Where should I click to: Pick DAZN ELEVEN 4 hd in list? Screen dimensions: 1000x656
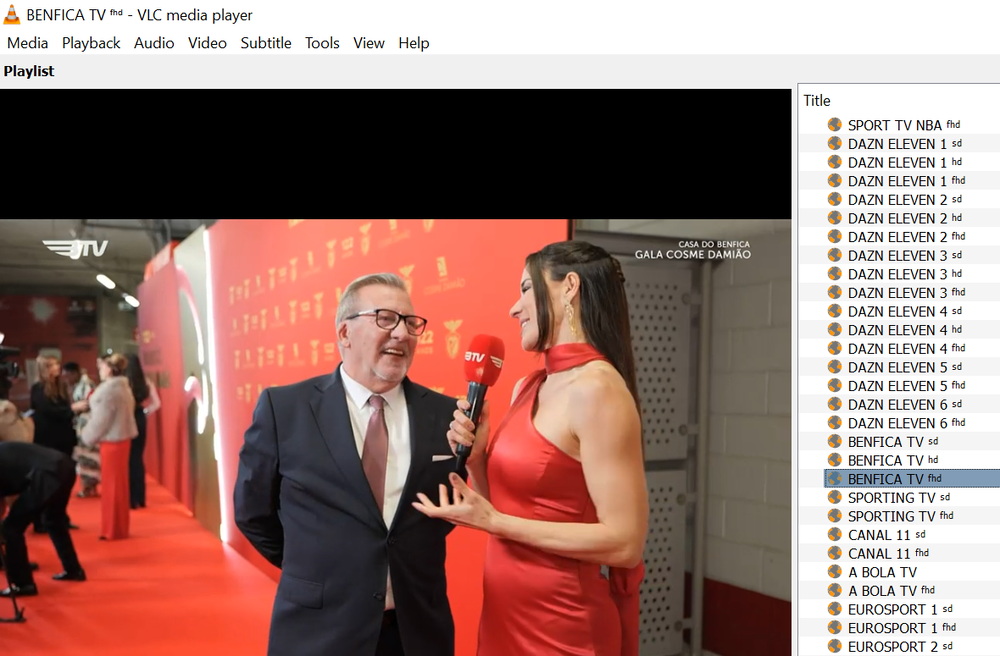(x=904, y=330)
